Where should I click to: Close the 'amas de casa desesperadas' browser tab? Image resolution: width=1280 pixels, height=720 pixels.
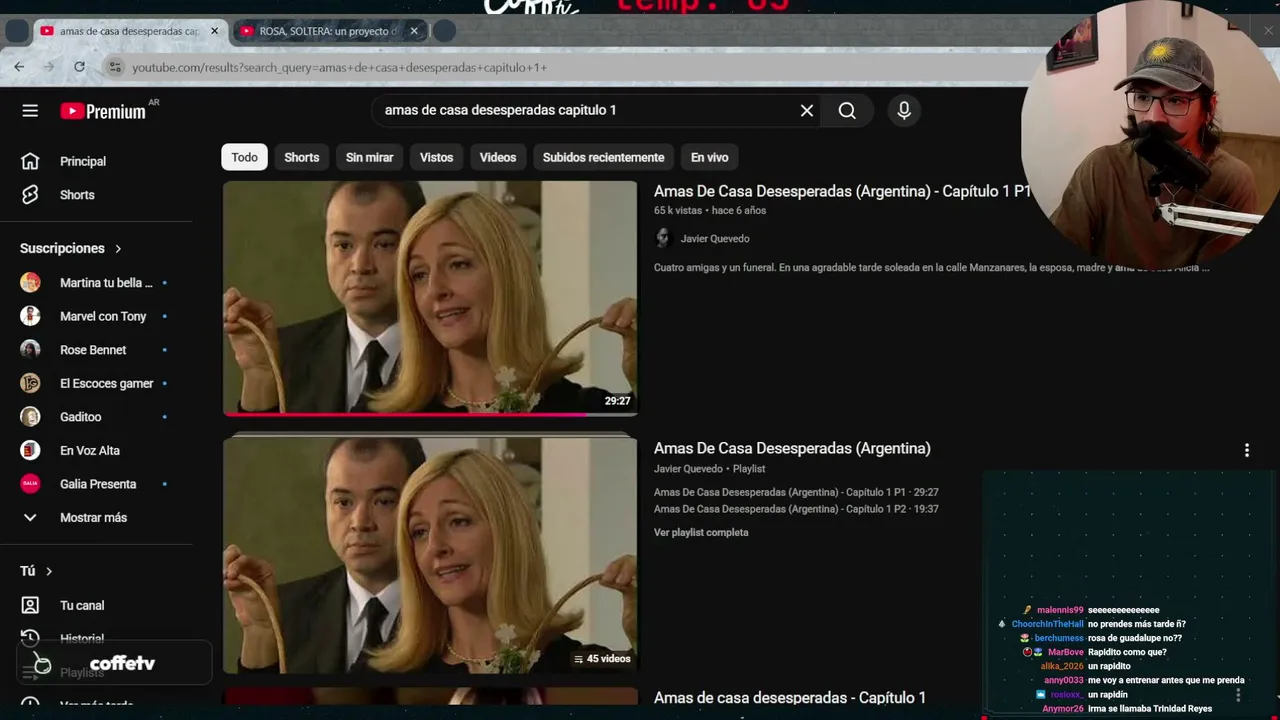pyautogui.click(x=214, y=31)
